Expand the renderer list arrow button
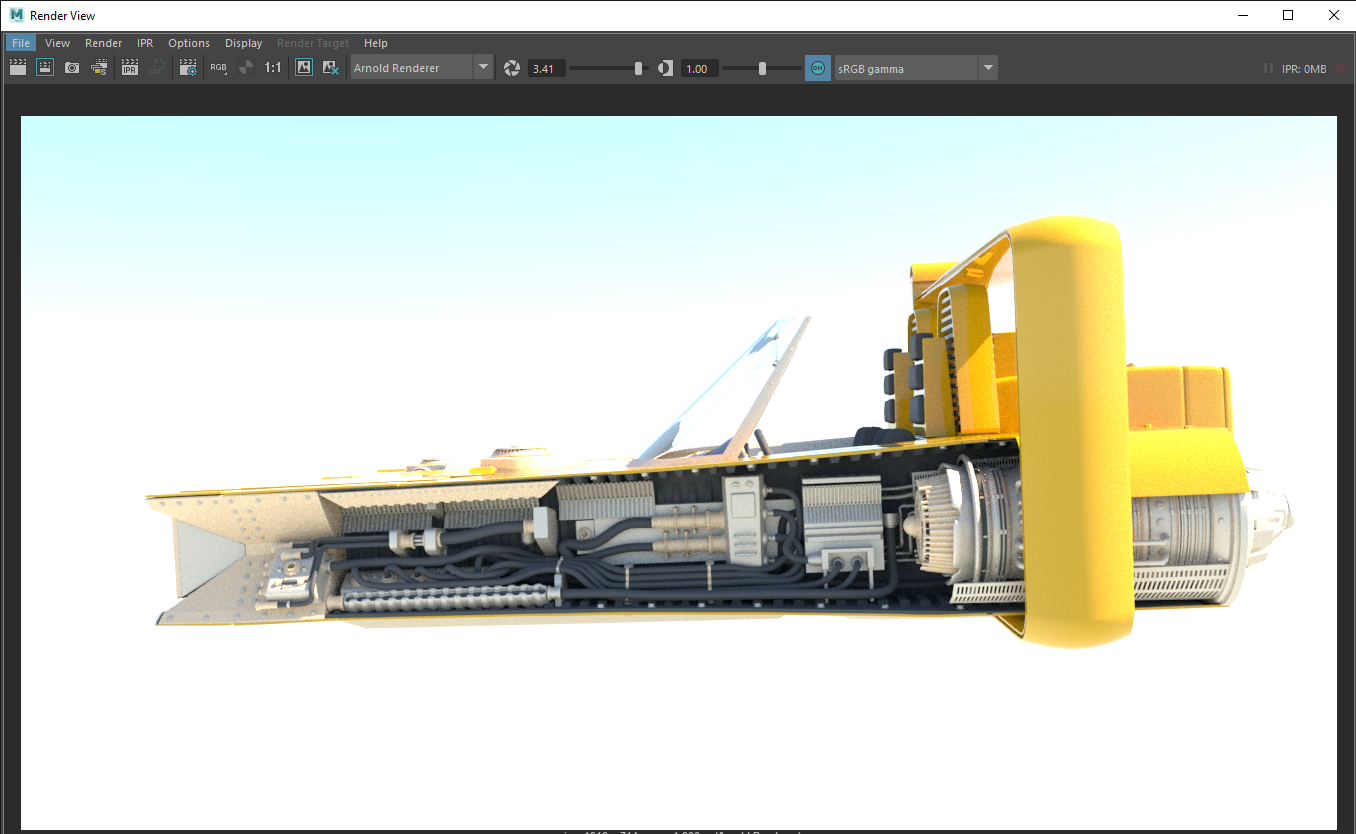1356x834 pixels. pos(484,68)
